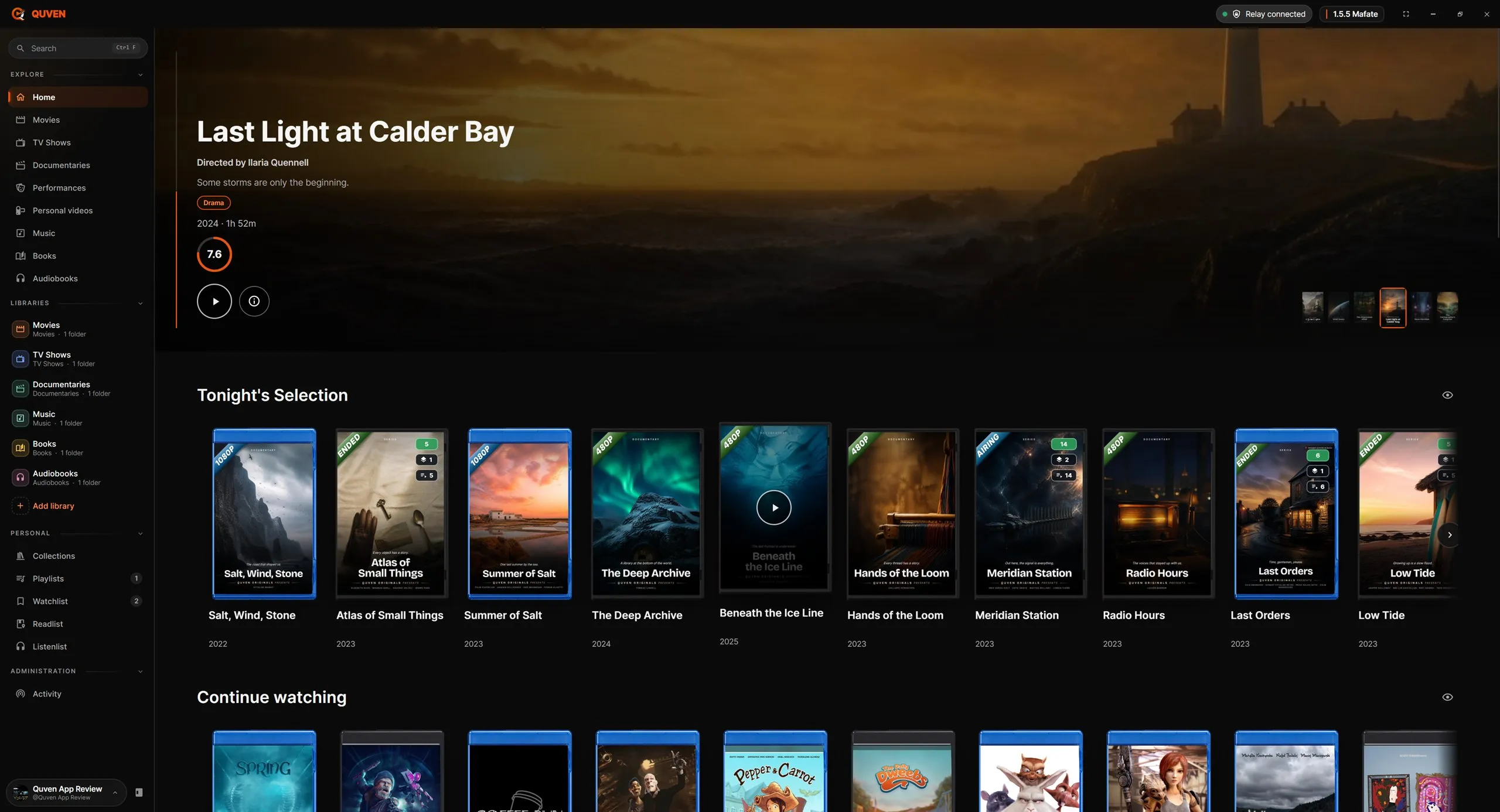Toggle visibility of Continue watching section
The image size is (1500, 812).
tap(1447, 697)
